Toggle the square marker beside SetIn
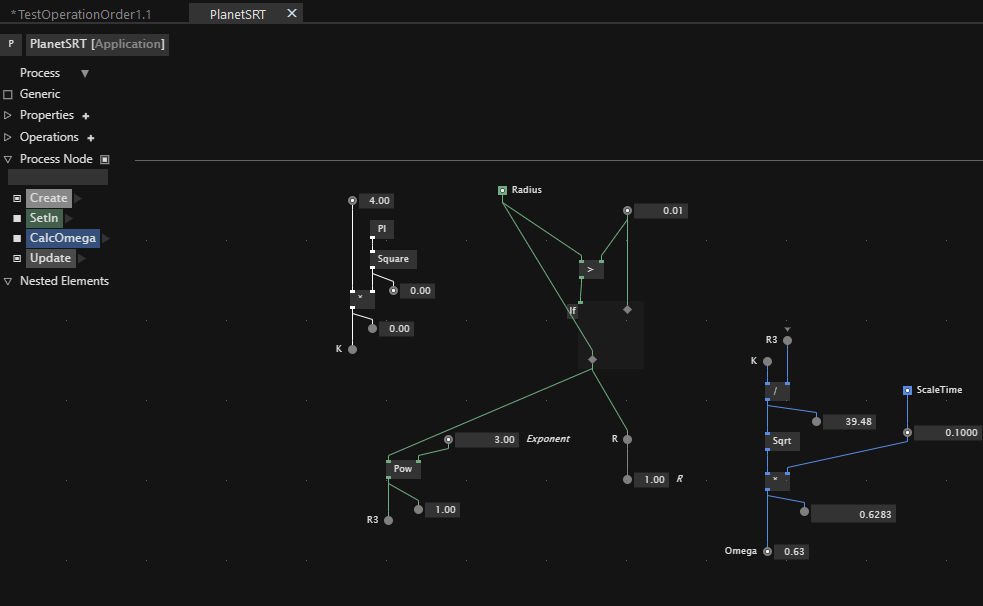The width and height of the screenshot is (983, 606). [x=17, y=218]
